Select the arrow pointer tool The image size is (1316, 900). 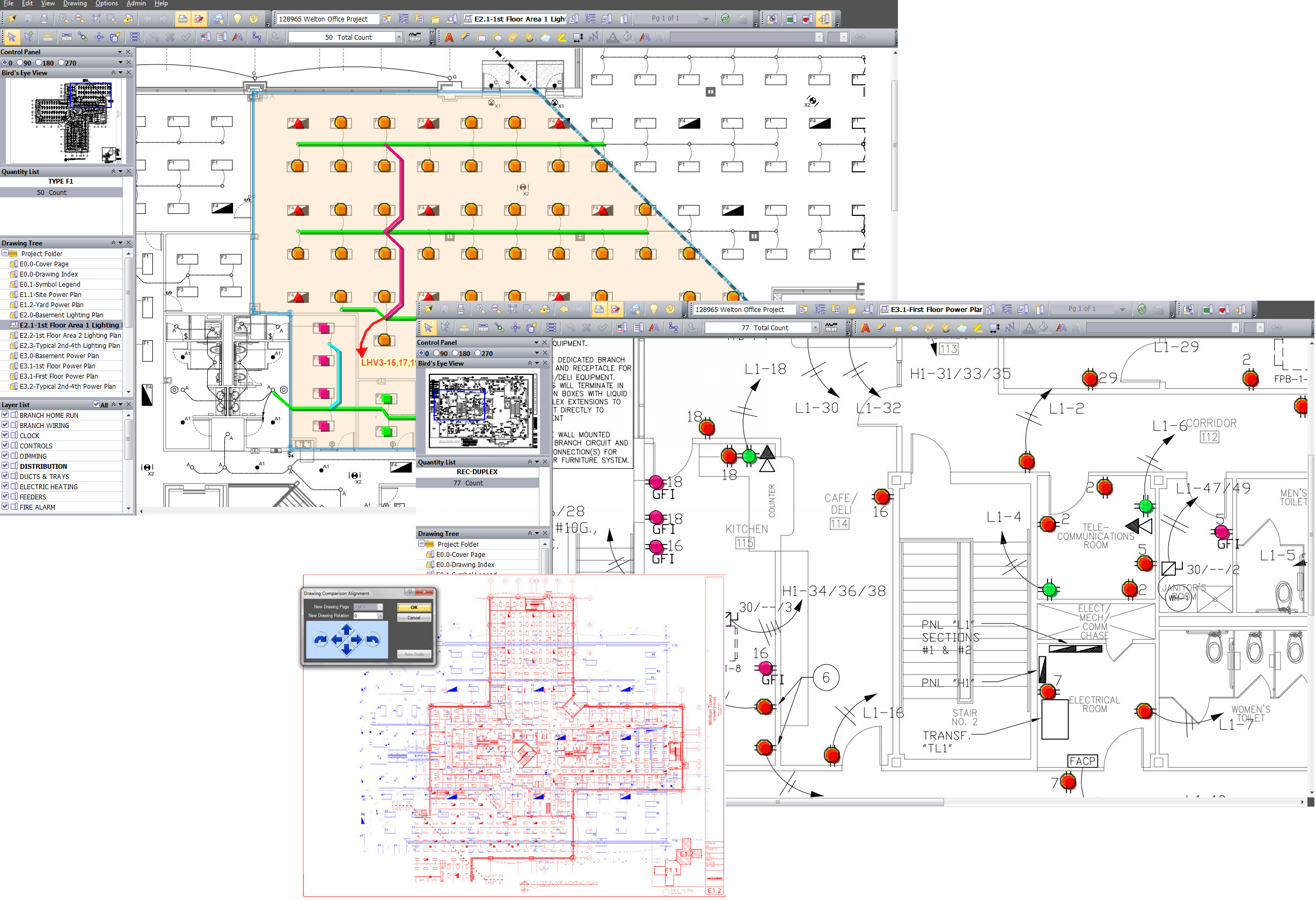(12, 38)
